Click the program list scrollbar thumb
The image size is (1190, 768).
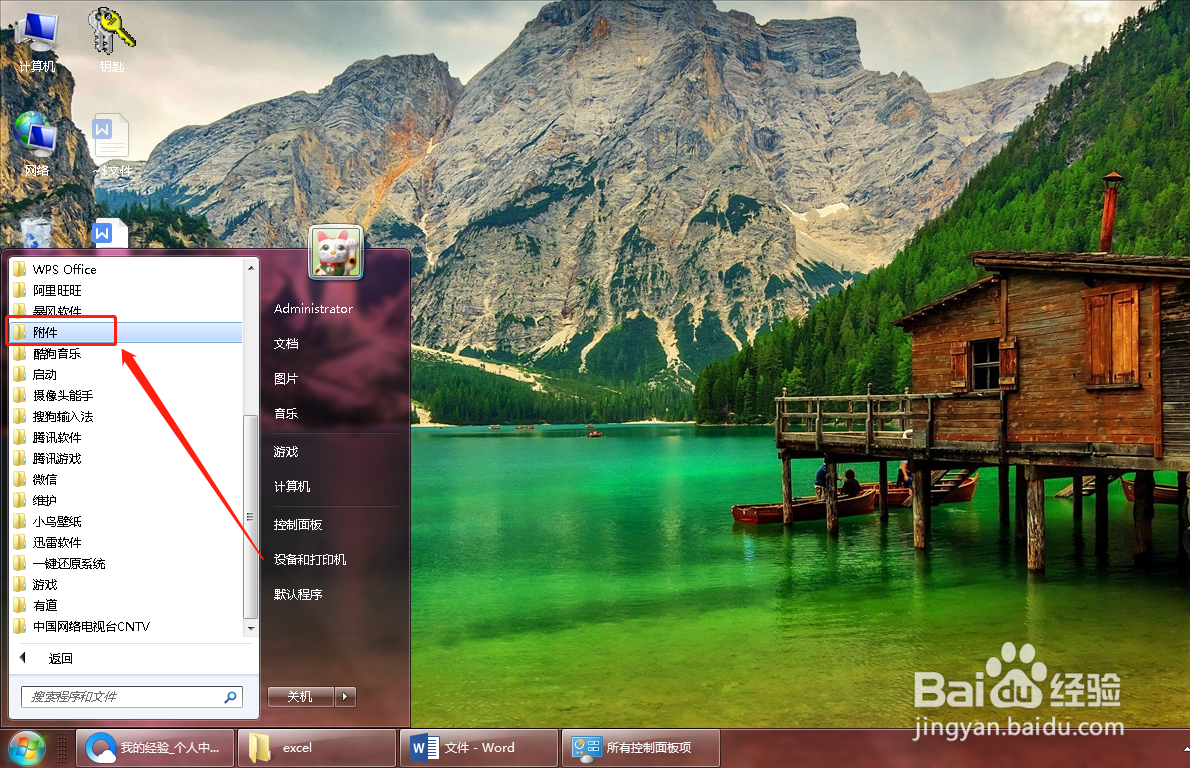point(250,517)
